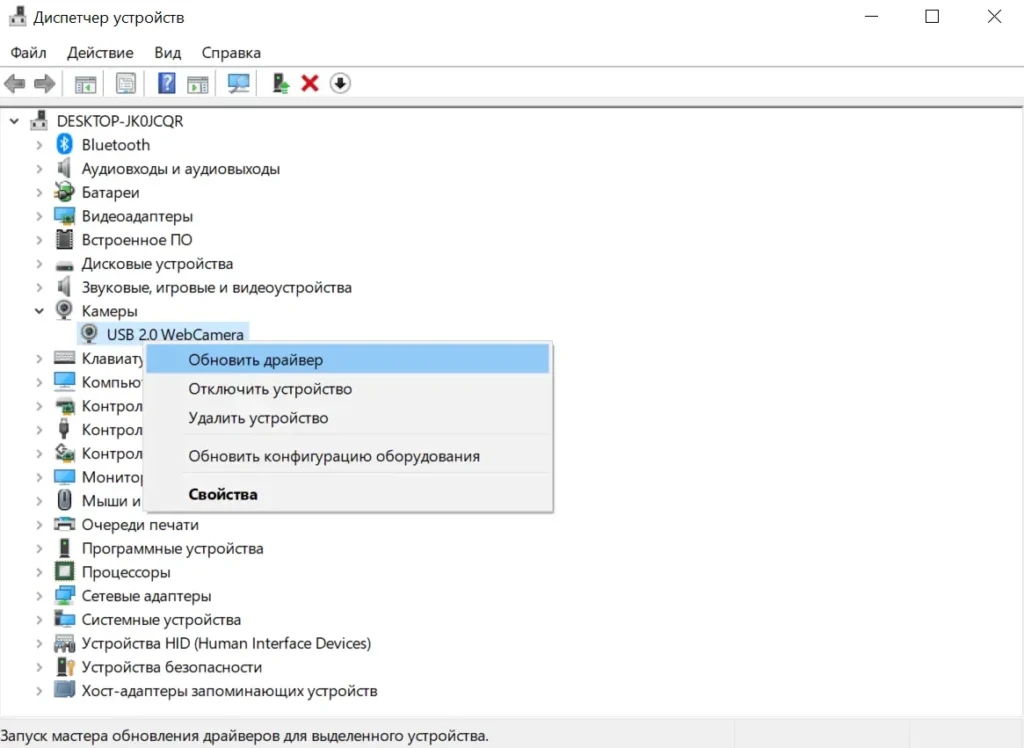Image resolution: width=1024 pixels, height=748 pixels.
Task: Click the Встроенное ПО chip icon
Action: pos(64,240)
